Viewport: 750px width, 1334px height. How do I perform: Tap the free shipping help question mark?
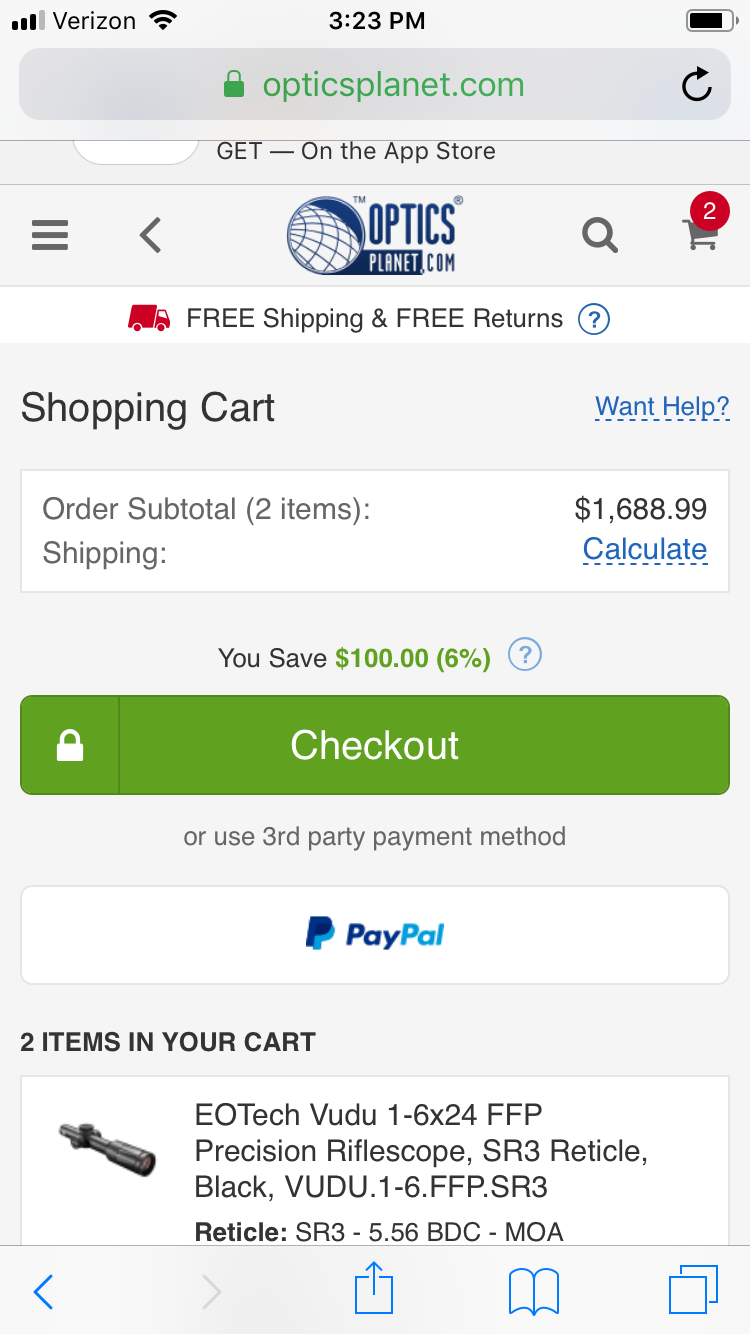point(594,319)
